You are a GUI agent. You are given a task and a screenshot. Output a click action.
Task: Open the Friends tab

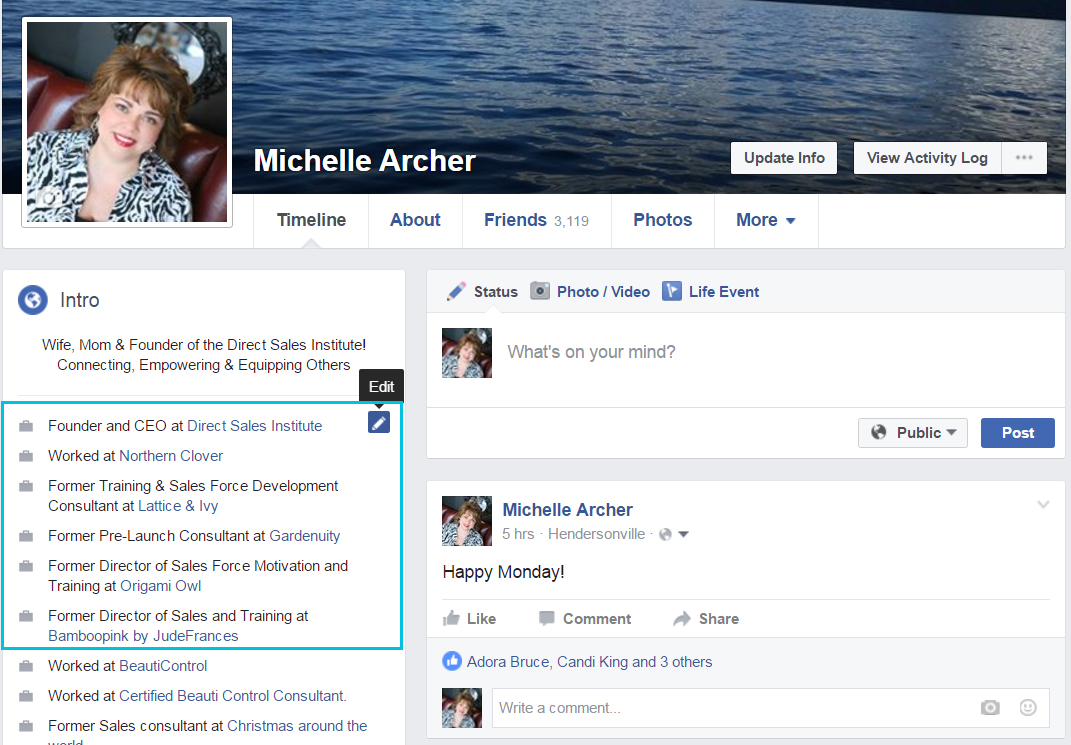click(x=536, y=220)
